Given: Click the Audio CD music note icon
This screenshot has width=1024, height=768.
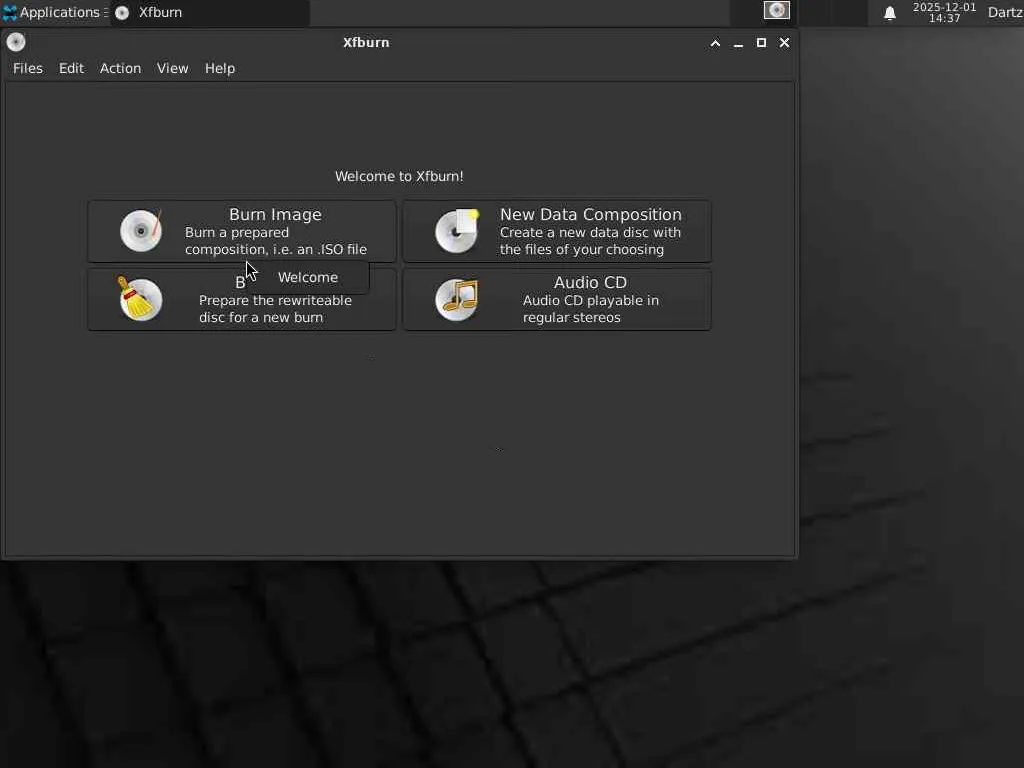Looking at the screenshot, I should click(x=456, y=299).
